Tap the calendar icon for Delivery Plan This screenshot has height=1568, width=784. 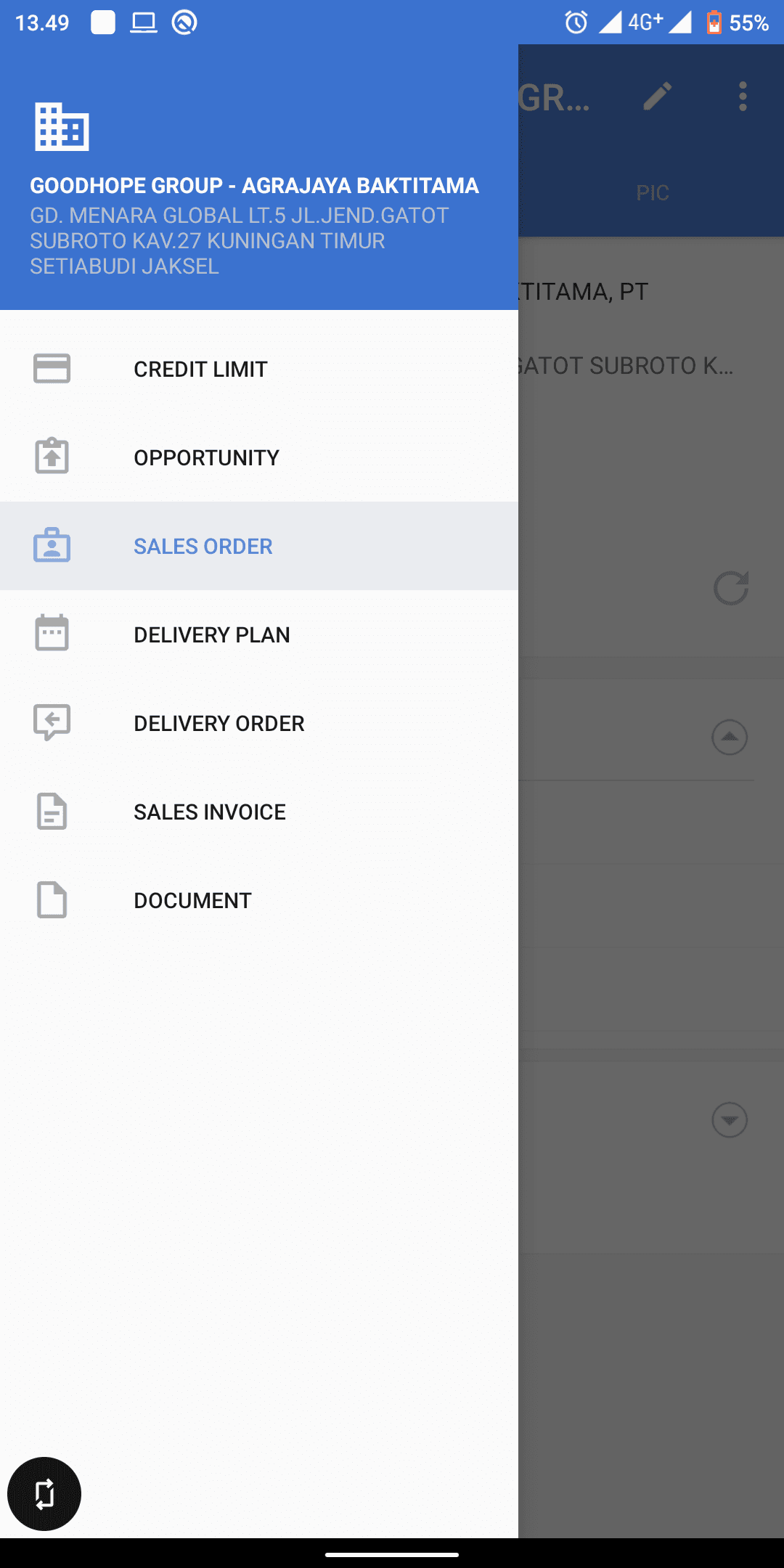point(52,633)
